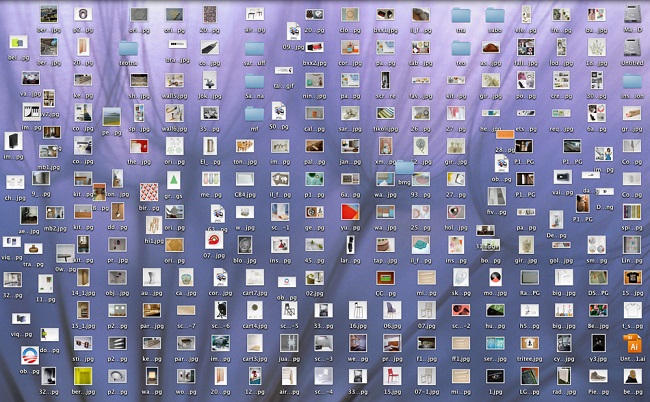Select the t_s..pg white t-shirt thumbnail
The width and height of the screenshot is (650, 402).
click(x=632, y=310)
